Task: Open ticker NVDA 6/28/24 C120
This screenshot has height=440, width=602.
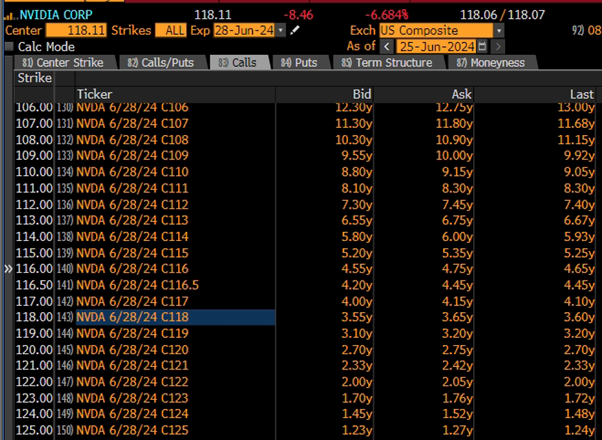Action: [x=132, y=350]
